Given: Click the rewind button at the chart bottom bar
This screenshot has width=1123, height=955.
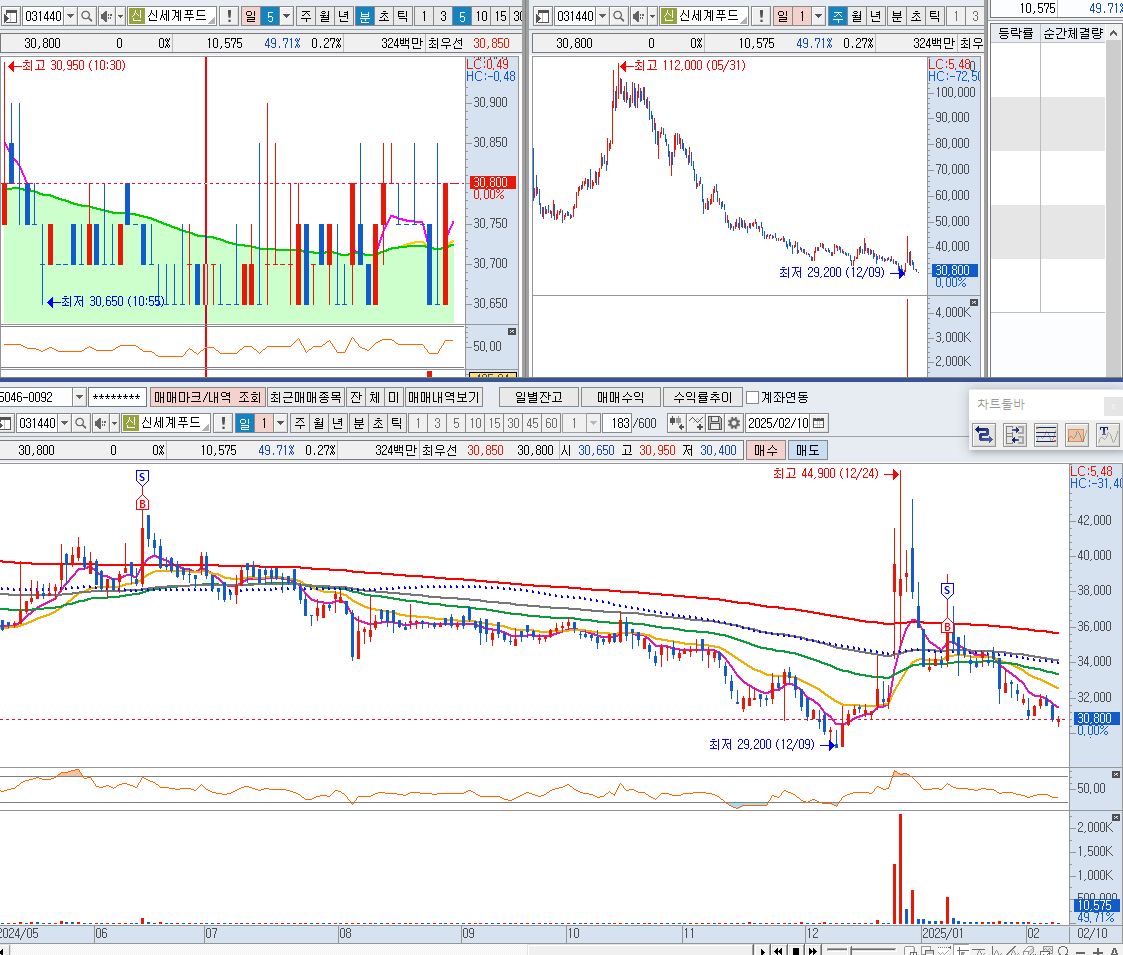Looking at the screenshot, I should tap(779, 951).
